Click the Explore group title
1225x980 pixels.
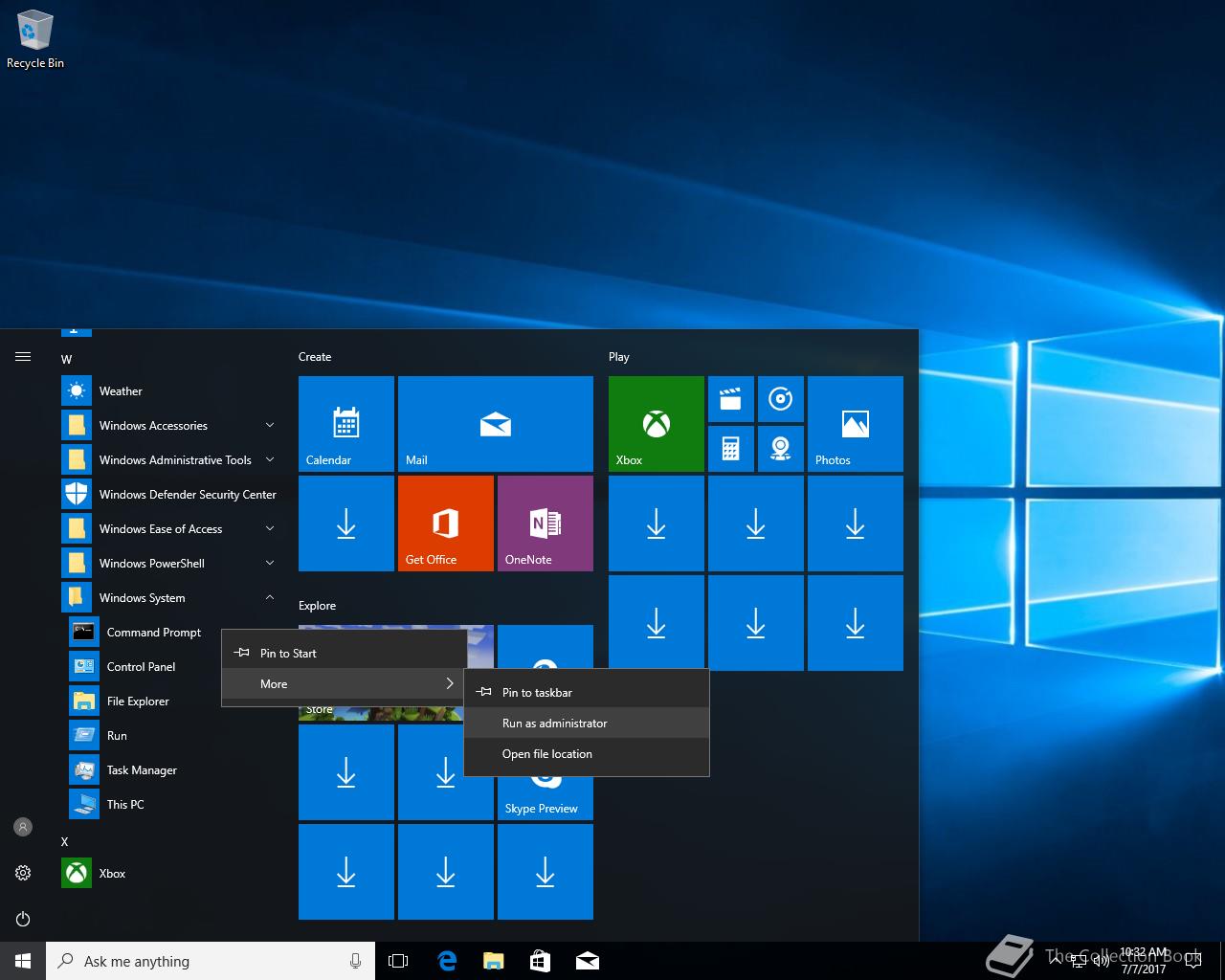pos(317,605)
